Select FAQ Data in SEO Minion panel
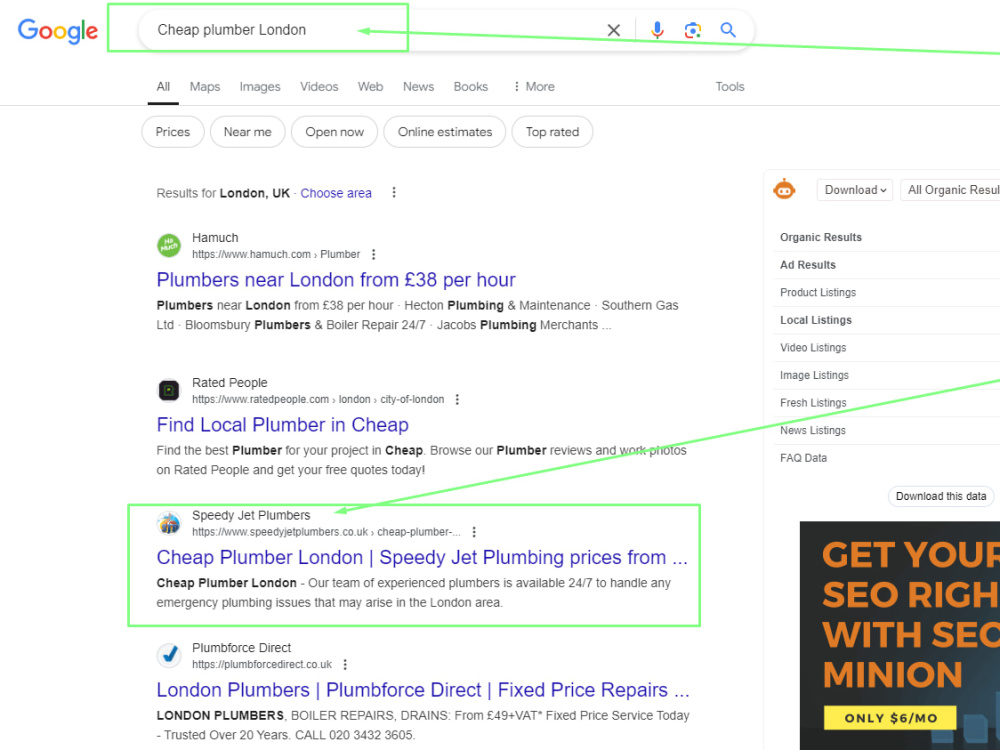The height and width of the screenshot is (750, 1000). (x=804, y=458)
